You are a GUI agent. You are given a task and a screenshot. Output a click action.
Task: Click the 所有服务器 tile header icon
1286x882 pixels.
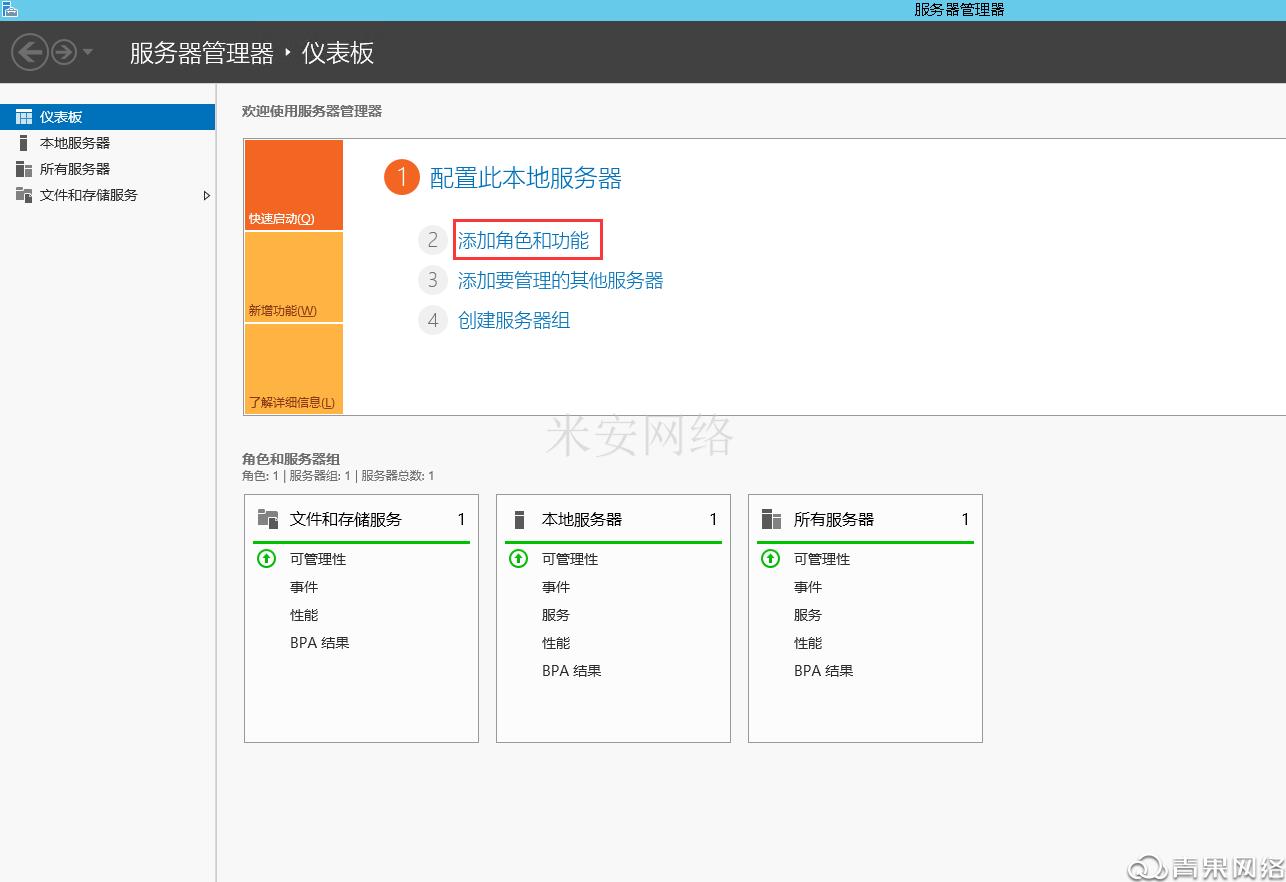[771, 519]
